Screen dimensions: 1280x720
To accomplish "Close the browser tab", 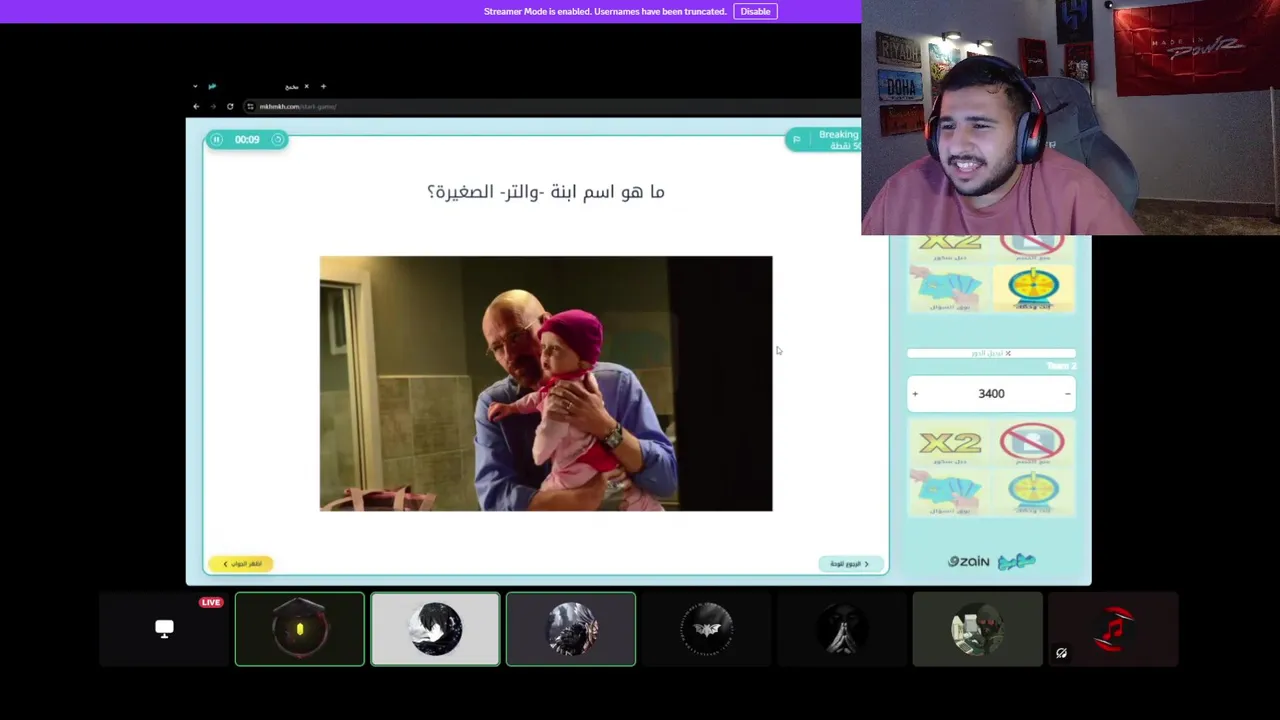I will pyautogui.click(x=306, y=86).
